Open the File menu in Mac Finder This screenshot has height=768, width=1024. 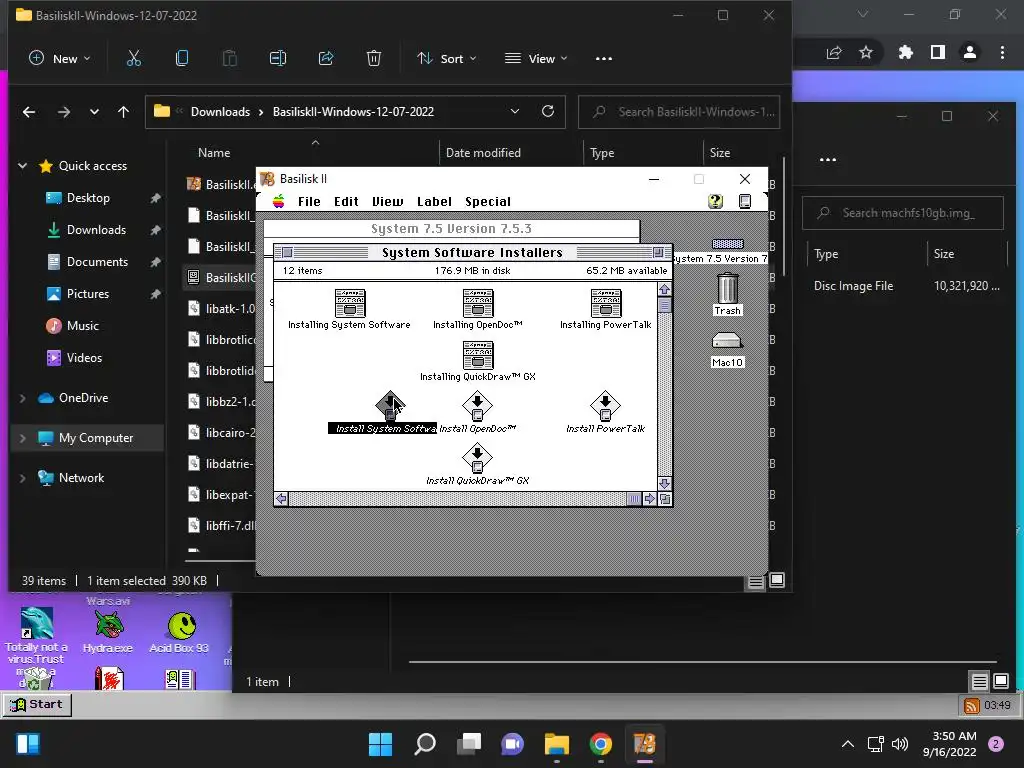[x=309, y=202]
